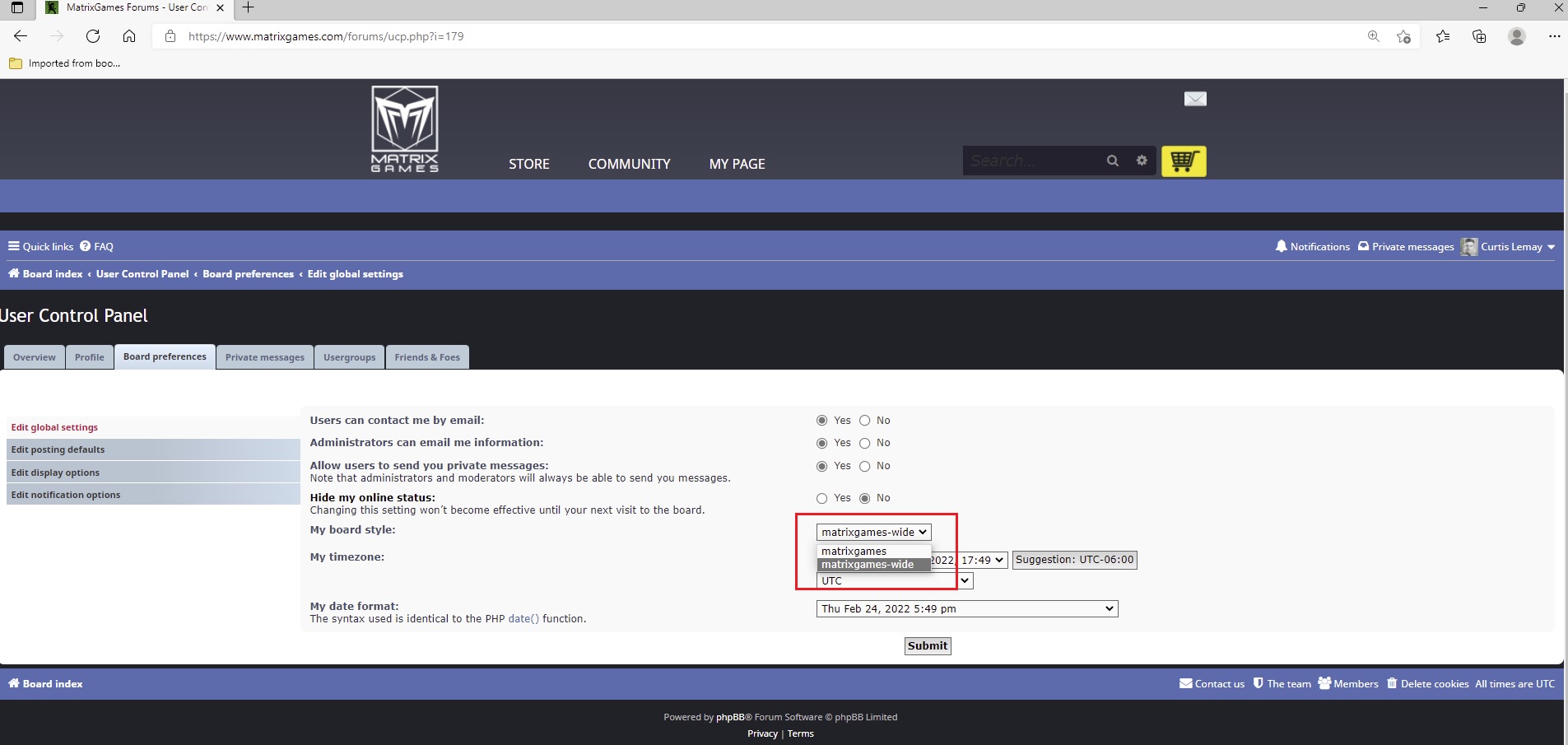Open the Friends & Foes tab

427,357
